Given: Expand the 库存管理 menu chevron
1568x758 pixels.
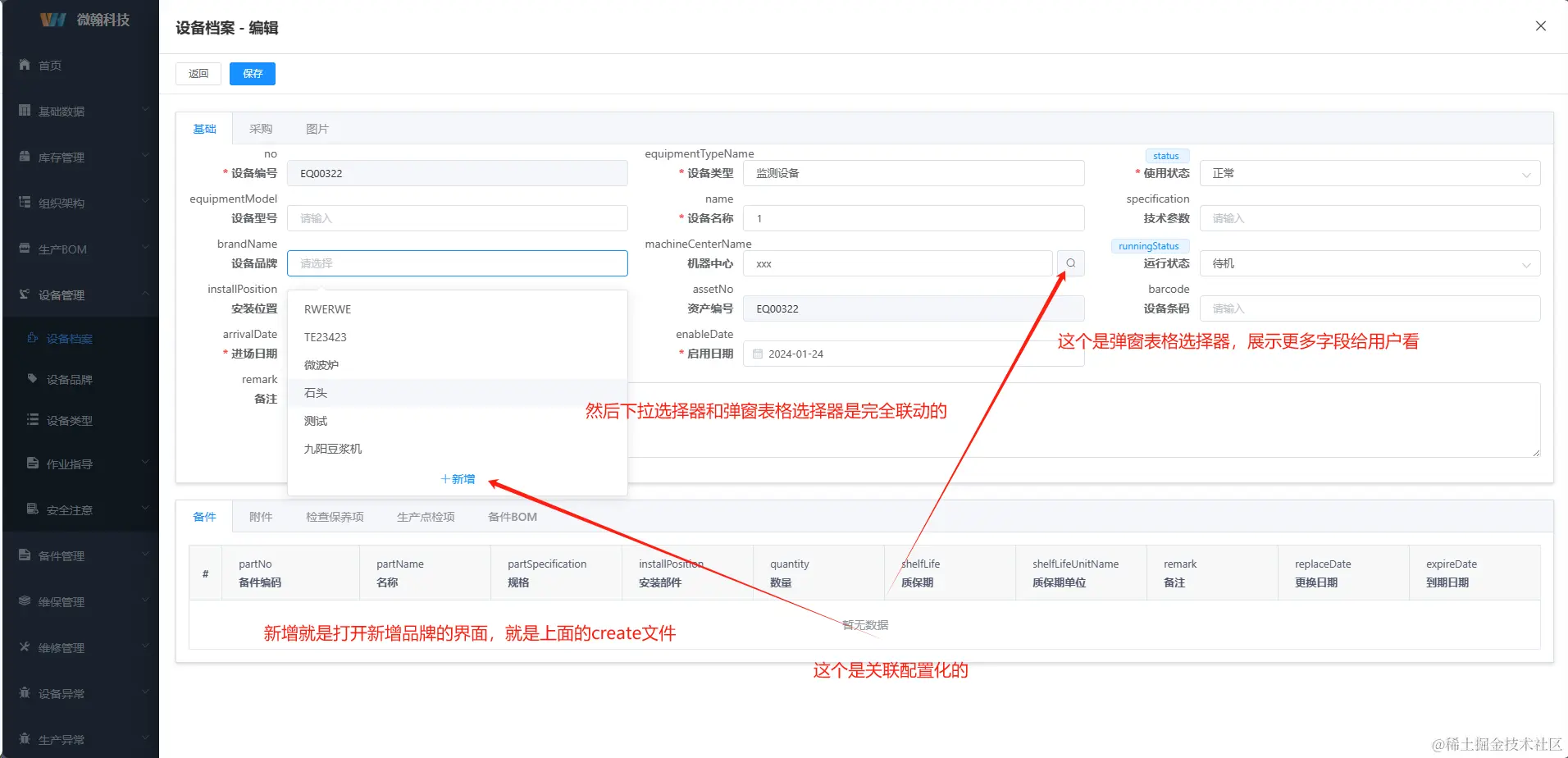Looking at the screenshot, I should [x=145, y=155].
